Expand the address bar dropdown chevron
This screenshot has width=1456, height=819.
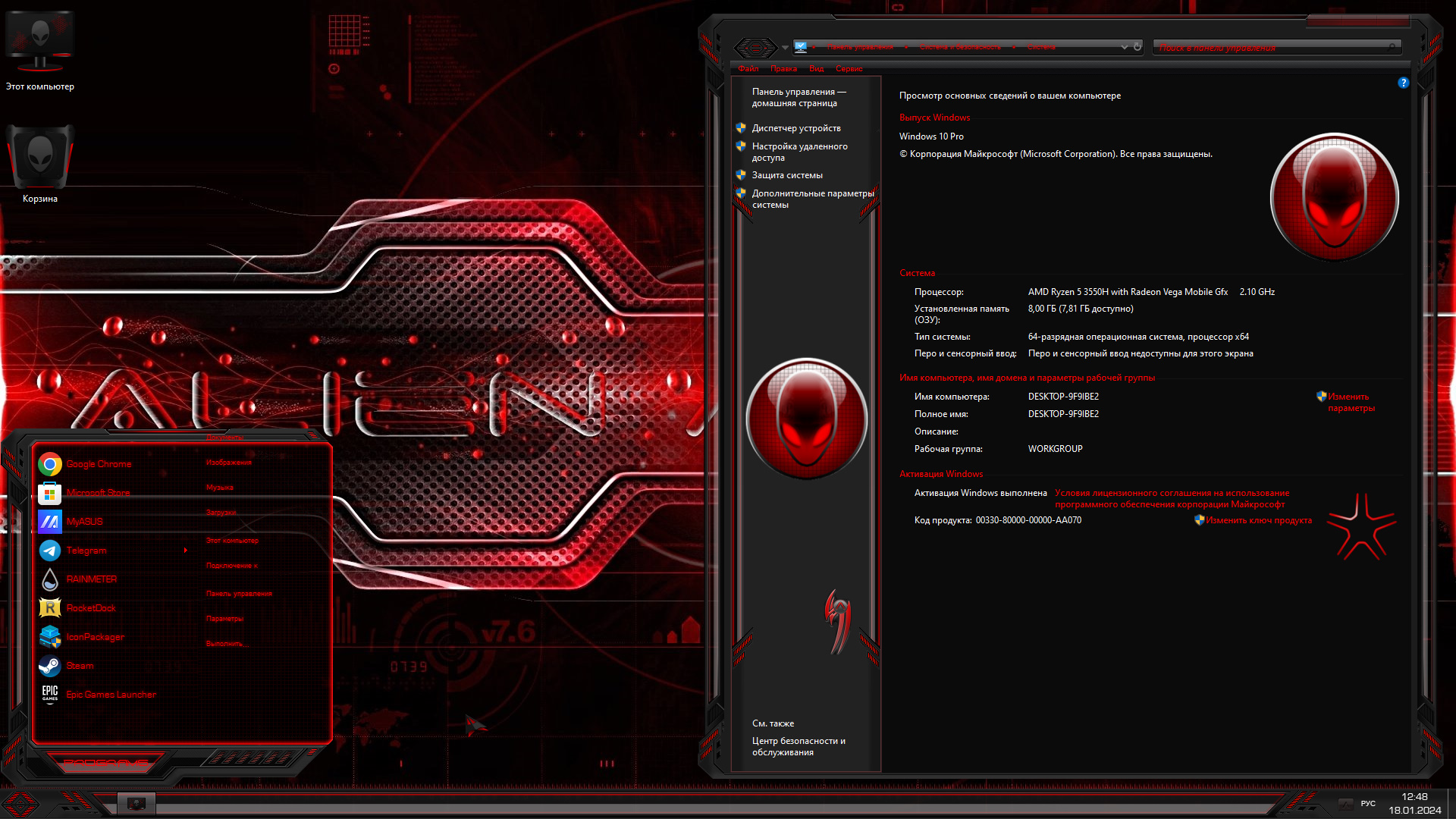click(1125, 46)
